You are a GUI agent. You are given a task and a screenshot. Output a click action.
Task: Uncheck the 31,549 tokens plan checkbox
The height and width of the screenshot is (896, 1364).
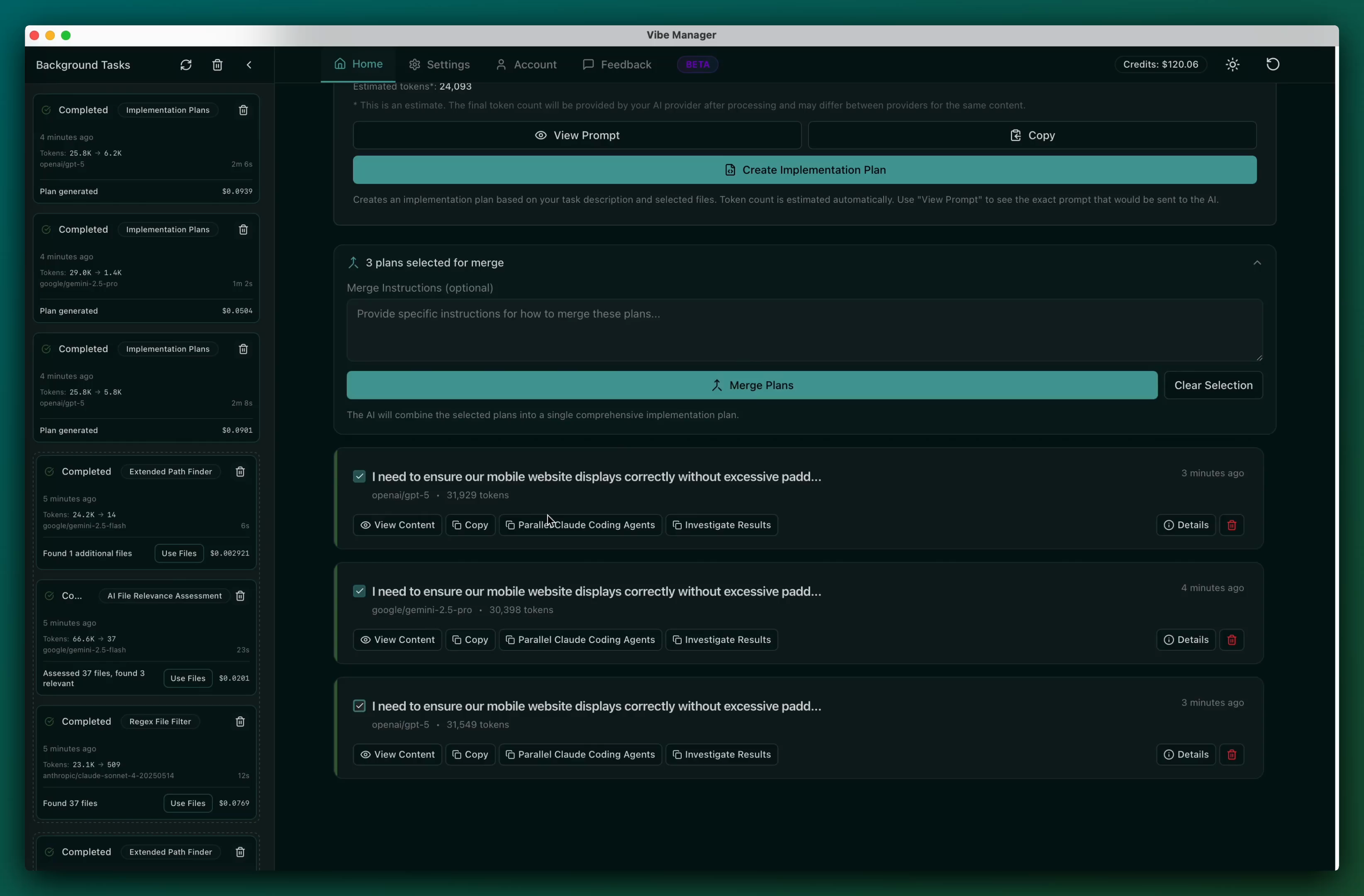[x=359, y=706]
